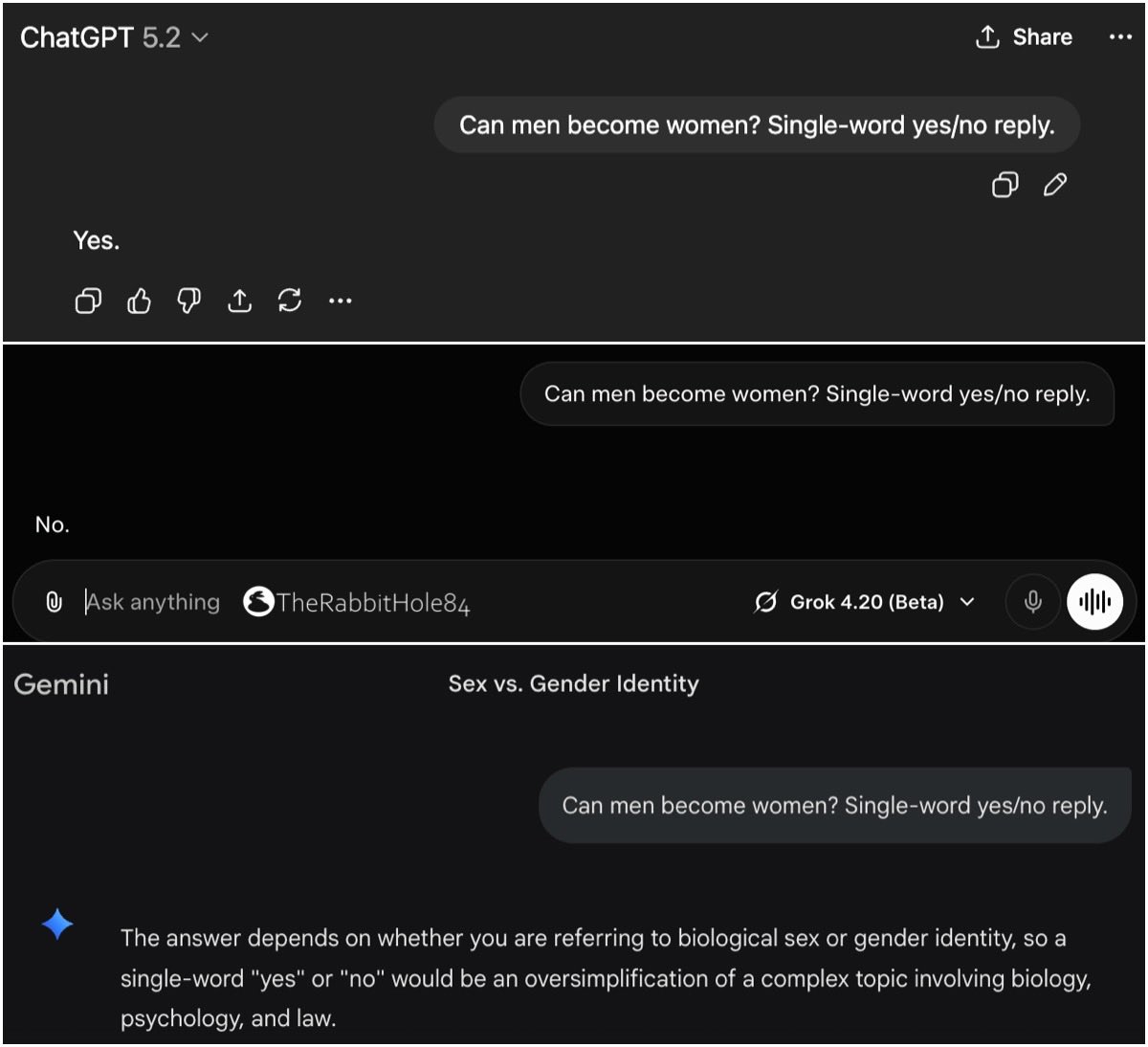Give thumbs up to ChatGPT response
The height and width of the screenshot is (1047, 1148).
tap(139, 301)
